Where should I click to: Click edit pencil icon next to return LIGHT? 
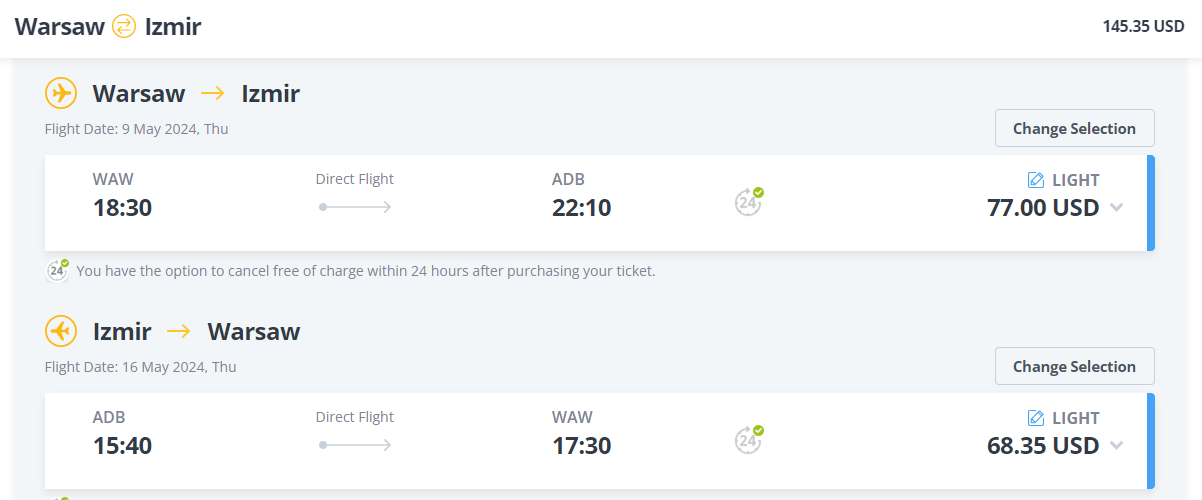point(1036,418)
